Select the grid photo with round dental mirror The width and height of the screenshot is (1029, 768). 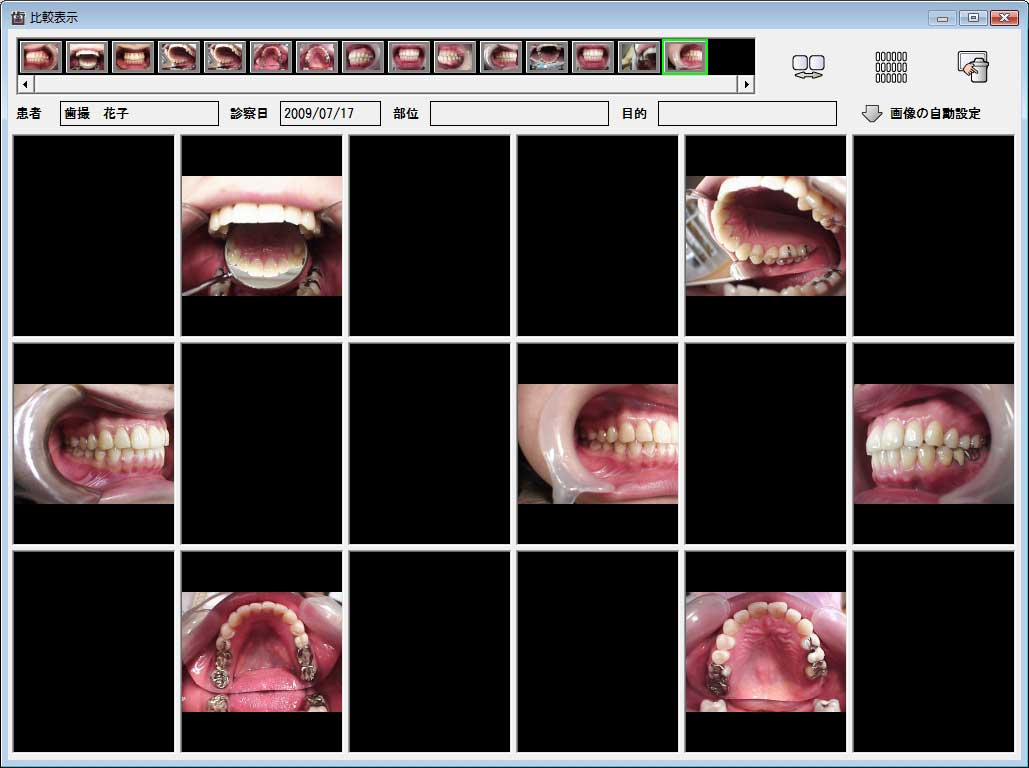(262, 236)
